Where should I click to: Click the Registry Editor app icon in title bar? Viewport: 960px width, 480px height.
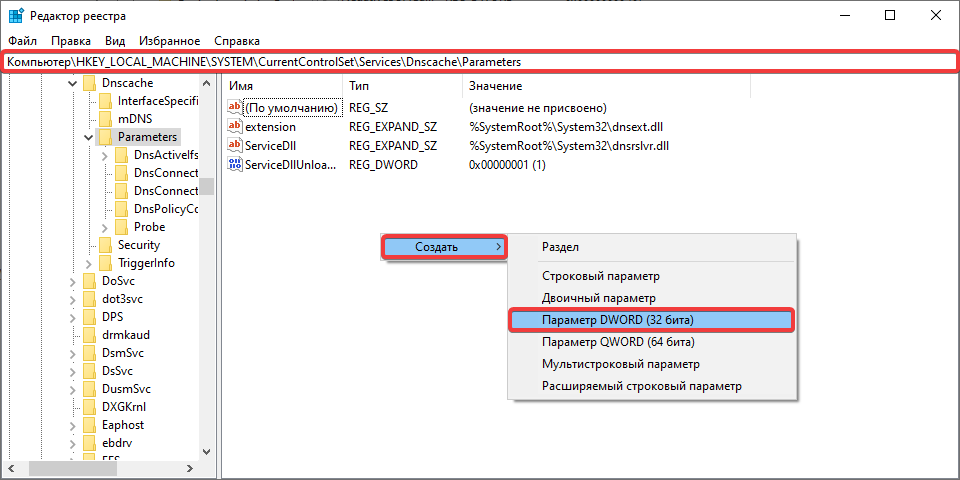click(x=17, y=16)
